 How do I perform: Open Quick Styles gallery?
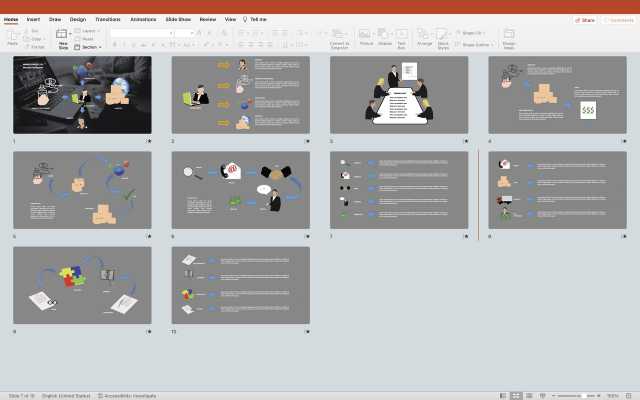tap(443, 36)
